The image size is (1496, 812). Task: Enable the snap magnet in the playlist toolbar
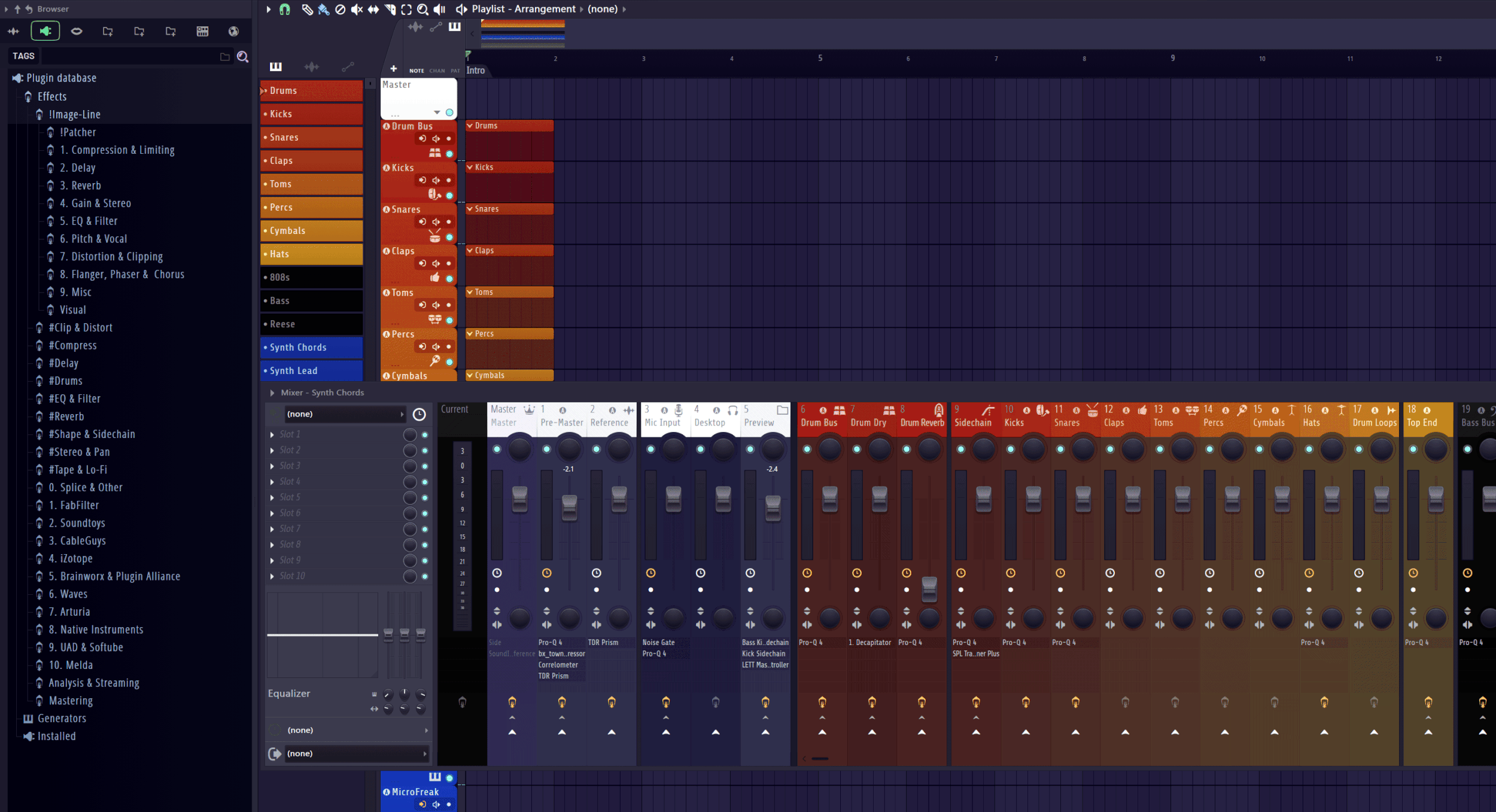(x=285, y=9)
